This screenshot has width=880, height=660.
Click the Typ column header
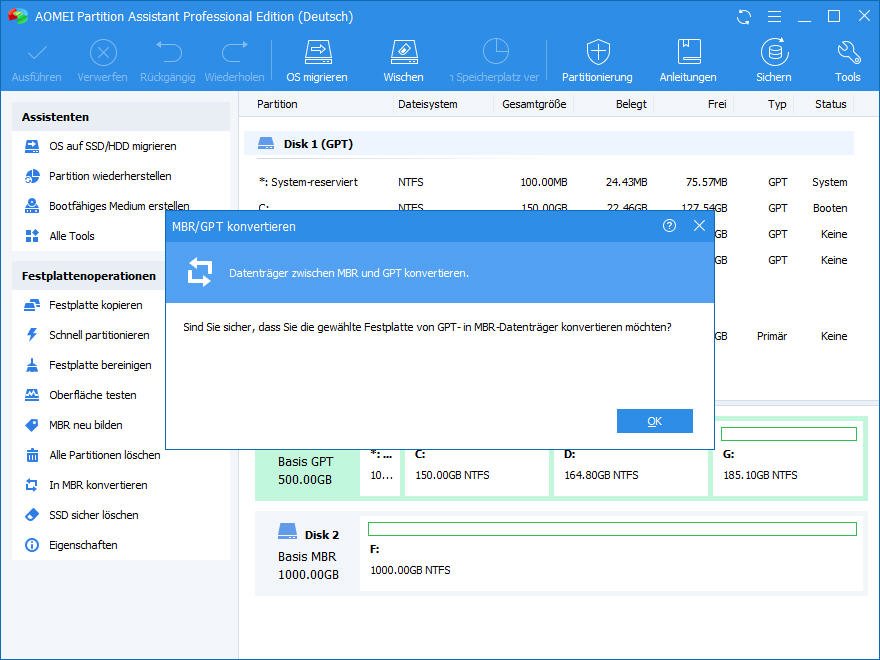777,104
